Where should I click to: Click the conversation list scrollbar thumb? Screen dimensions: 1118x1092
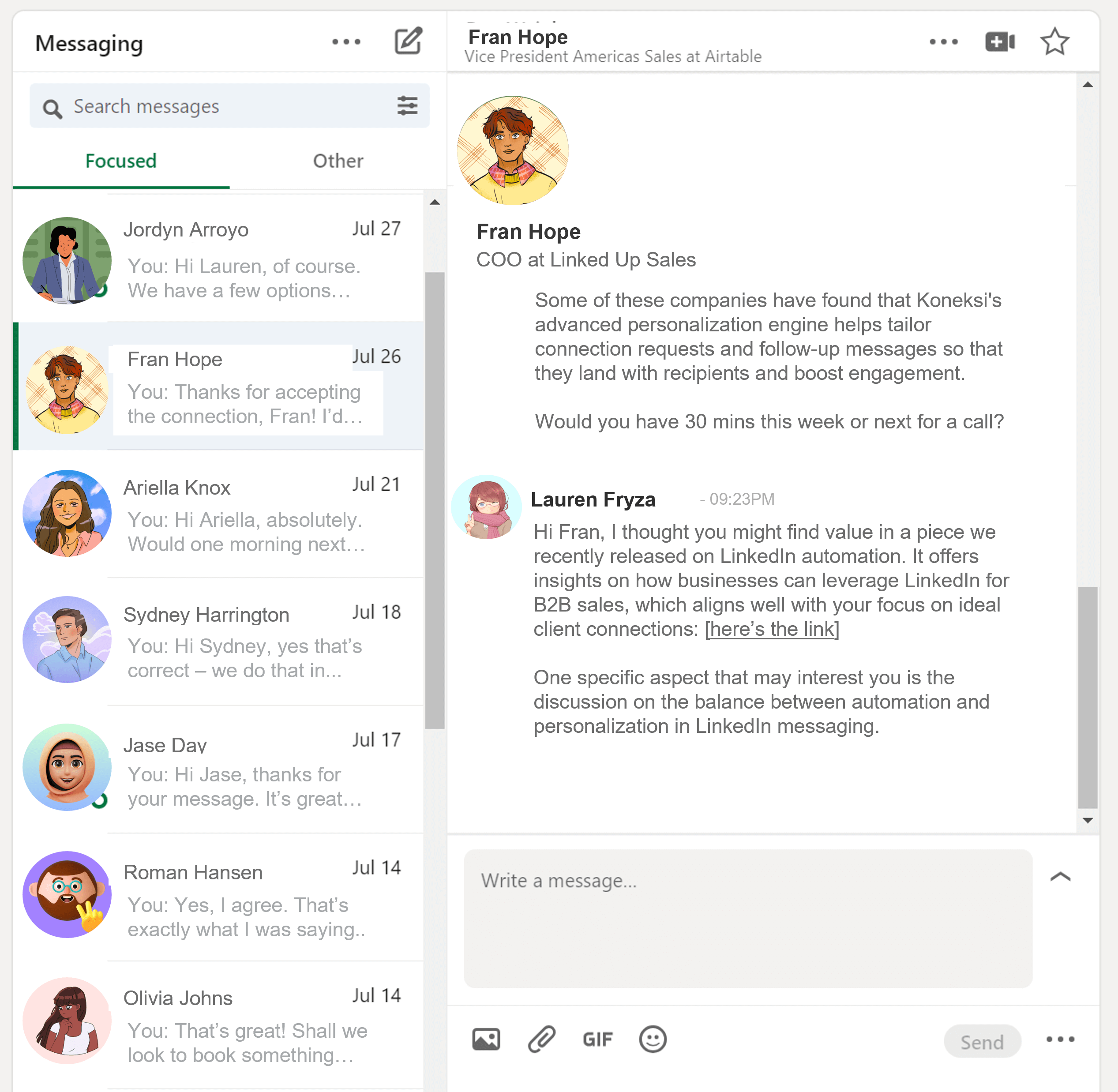point(434,500)
